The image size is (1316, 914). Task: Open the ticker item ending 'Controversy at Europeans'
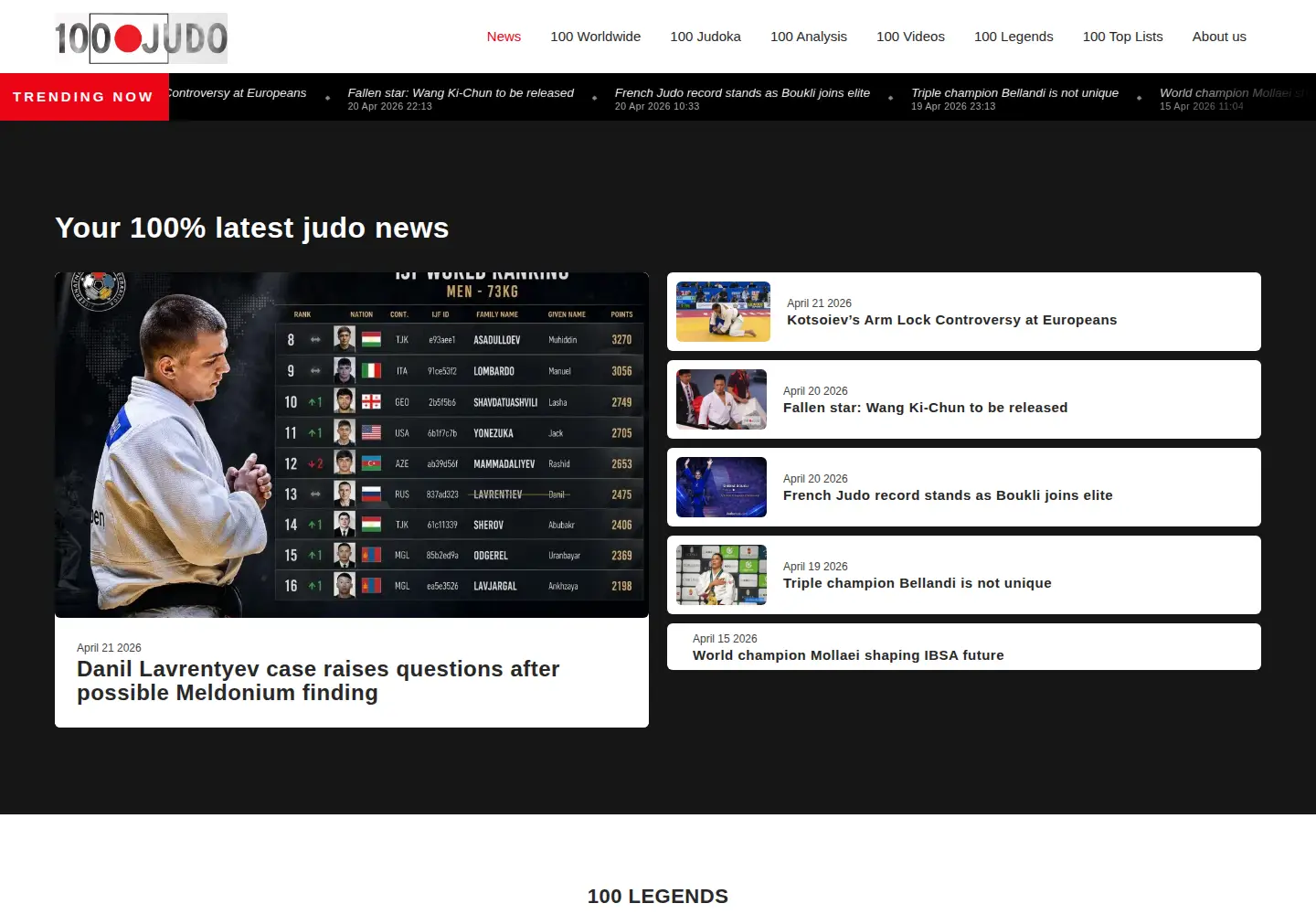(x=238, y=93)
